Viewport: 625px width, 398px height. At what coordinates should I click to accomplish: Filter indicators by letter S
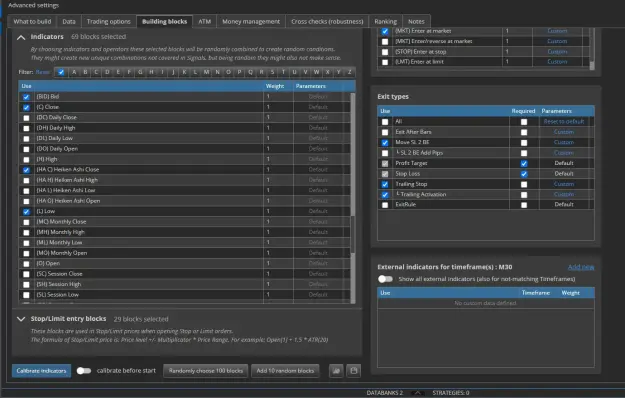click(x=272, y=72)
